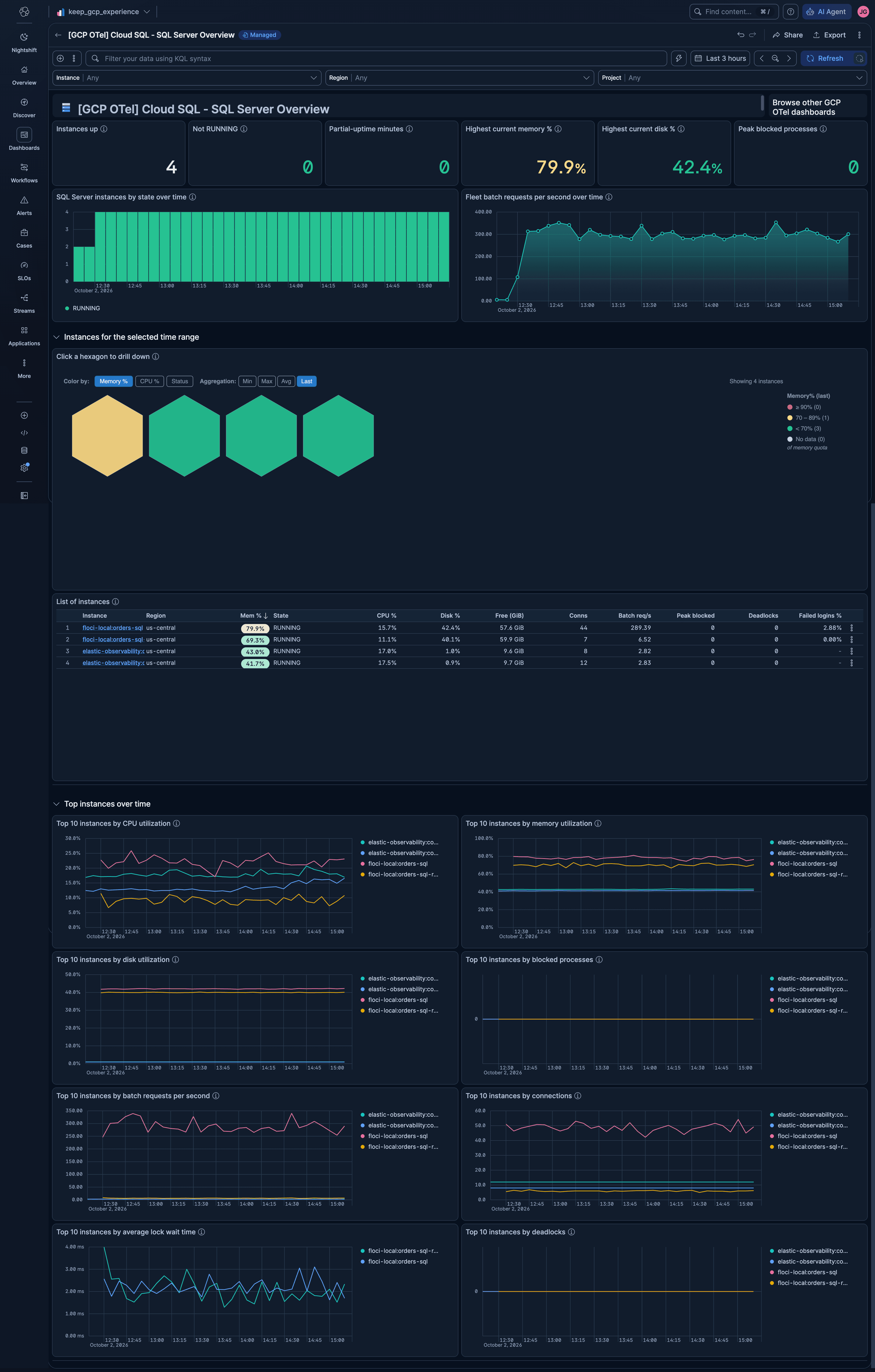Open the Last 3 hours time picker

(720, 58)
